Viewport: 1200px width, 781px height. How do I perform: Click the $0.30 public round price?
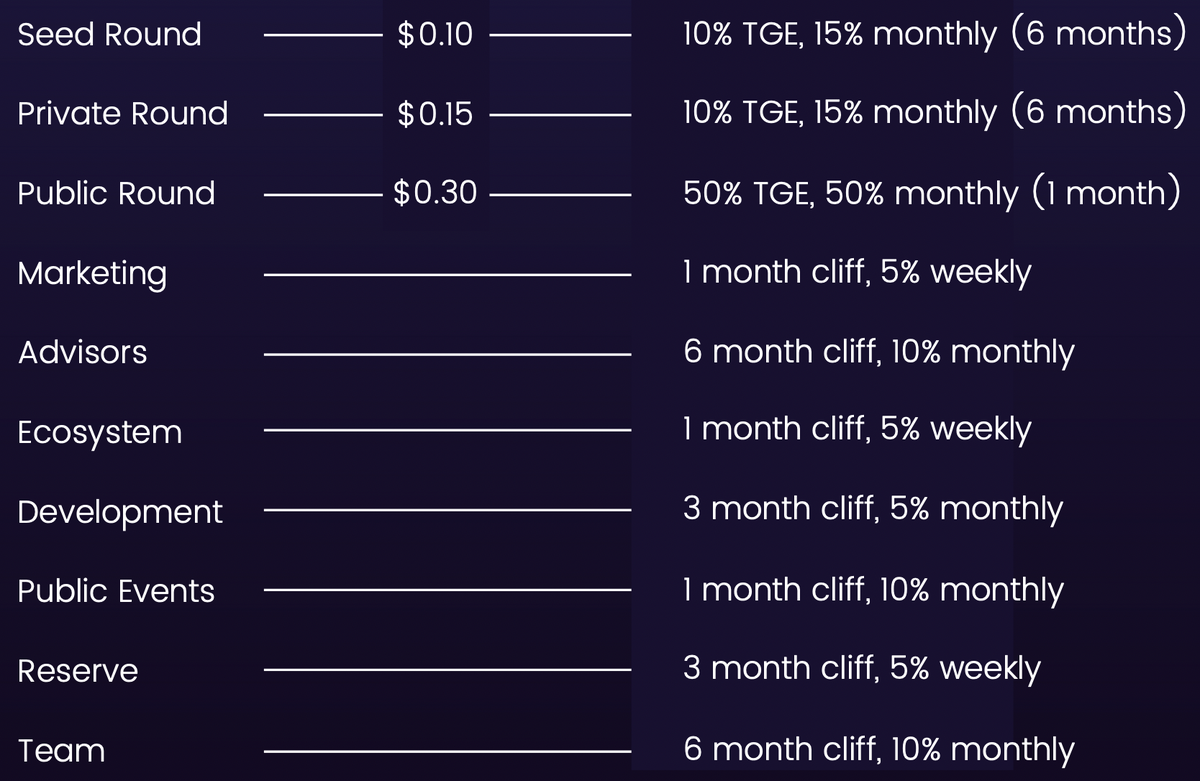tap(435, 193)
